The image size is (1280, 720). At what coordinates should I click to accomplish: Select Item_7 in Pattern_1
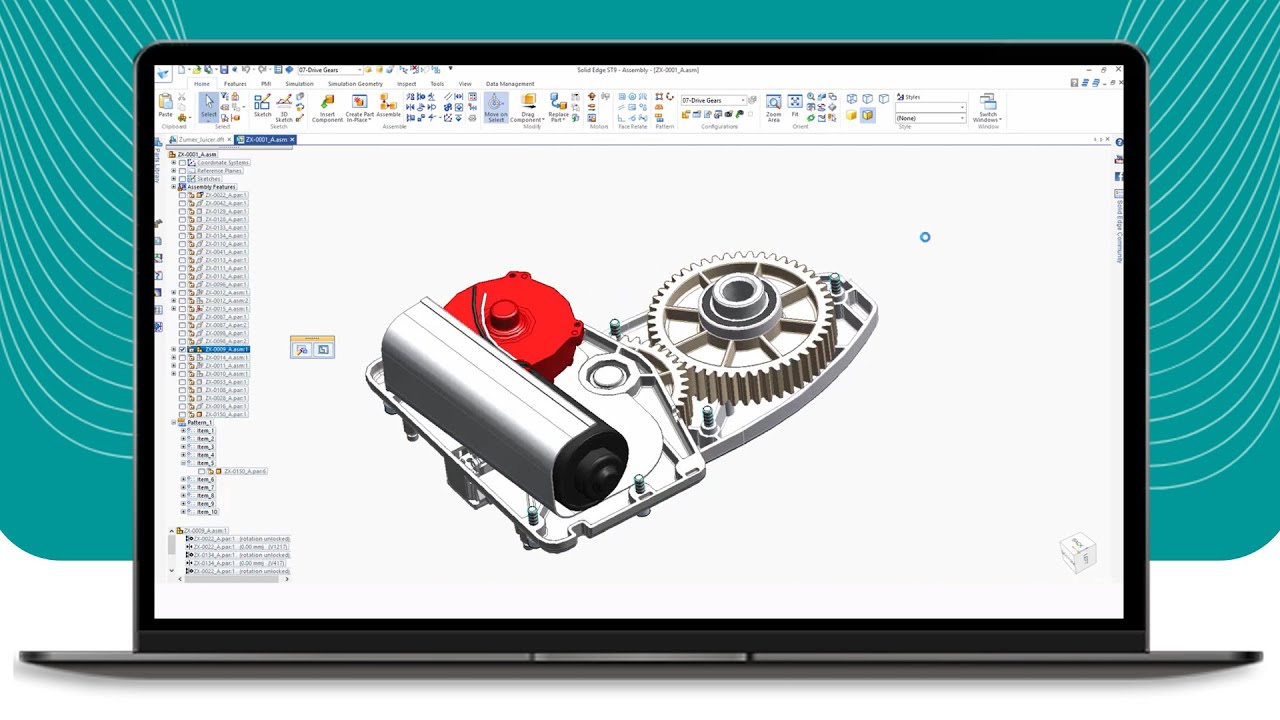tap(206, 487)
